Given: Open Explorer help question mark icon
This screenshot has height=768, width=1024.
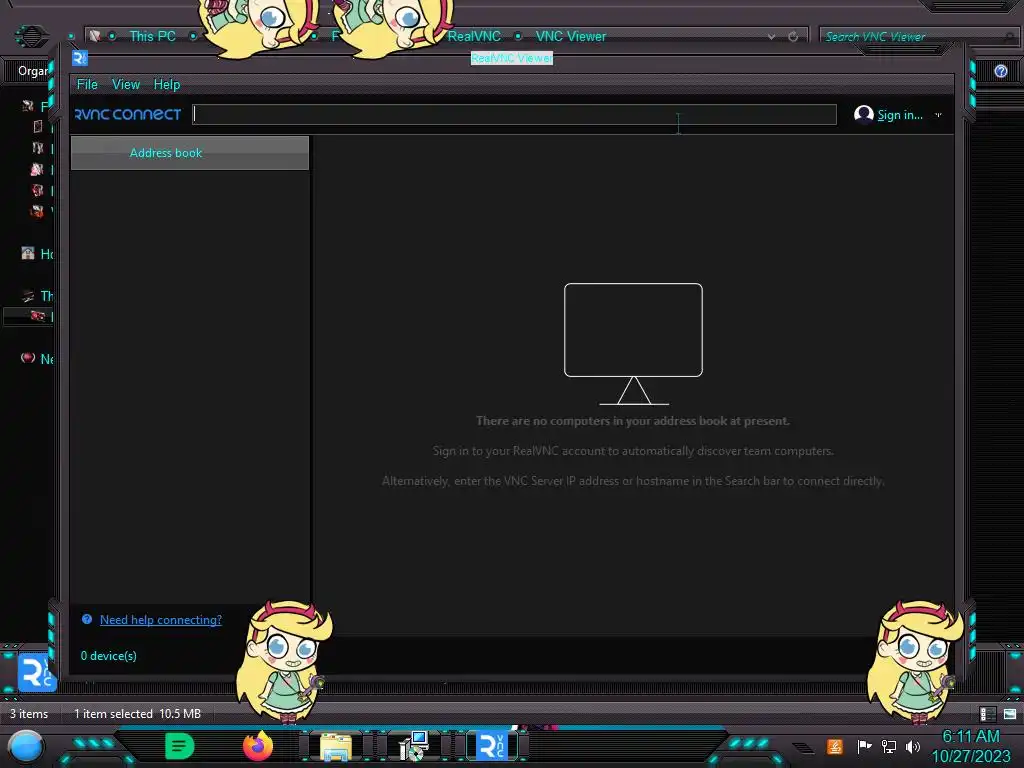Looking at the screenshot, I should click(1000, 71).
